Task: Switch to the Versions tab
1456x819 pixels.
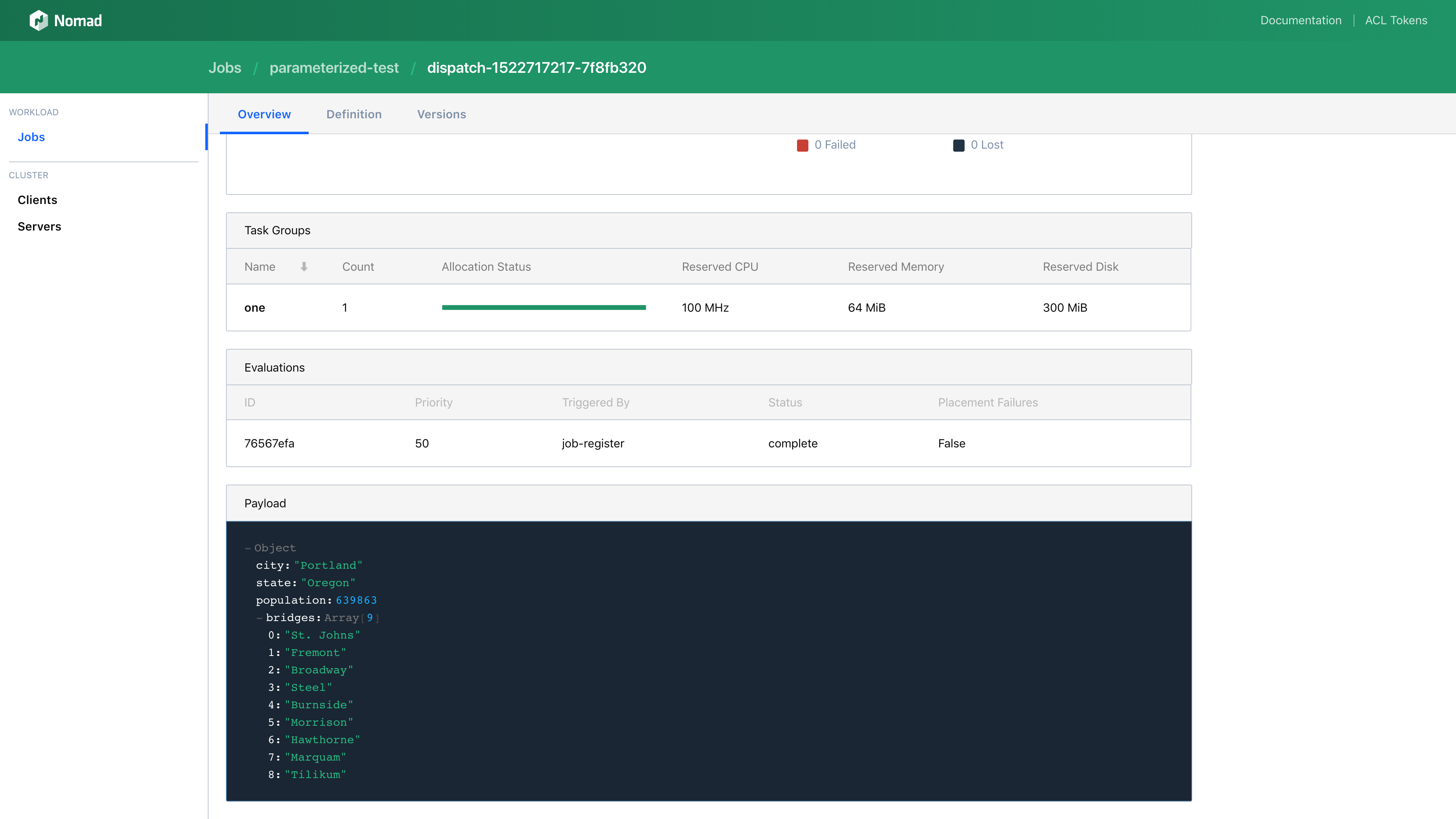Action: 441,114
